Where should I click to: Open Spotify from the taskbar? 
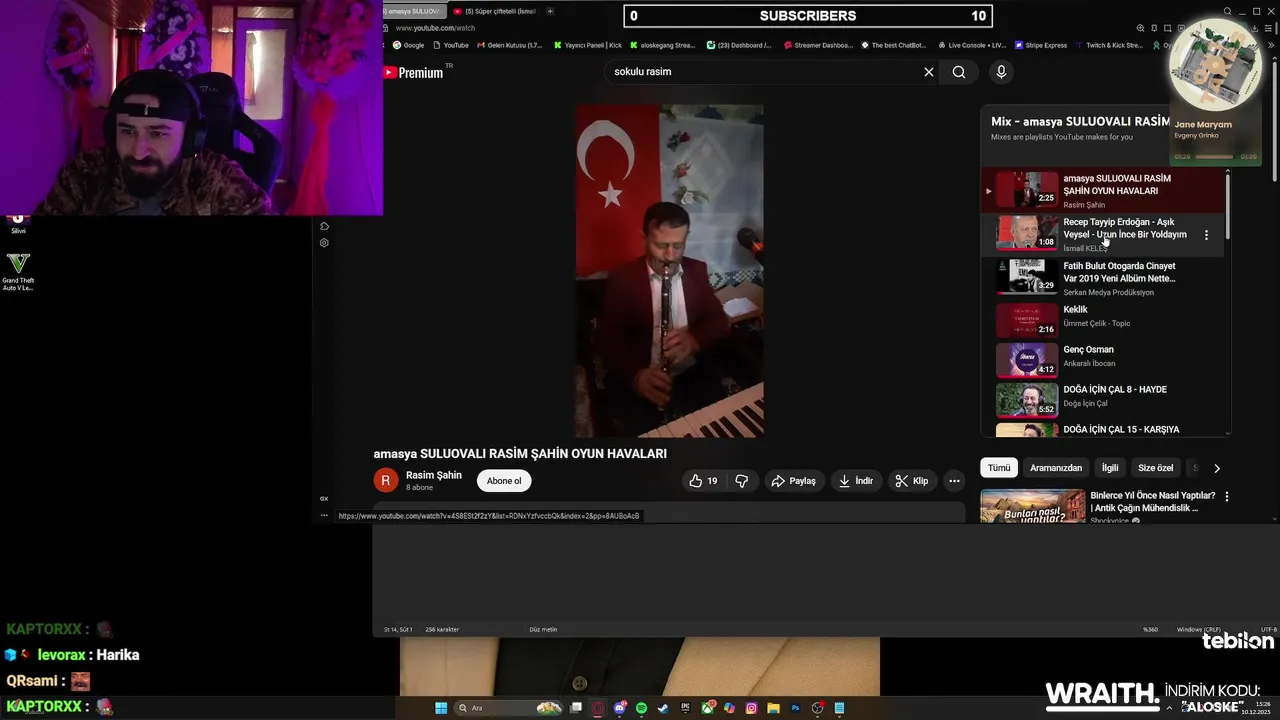(x=641, y=708)
